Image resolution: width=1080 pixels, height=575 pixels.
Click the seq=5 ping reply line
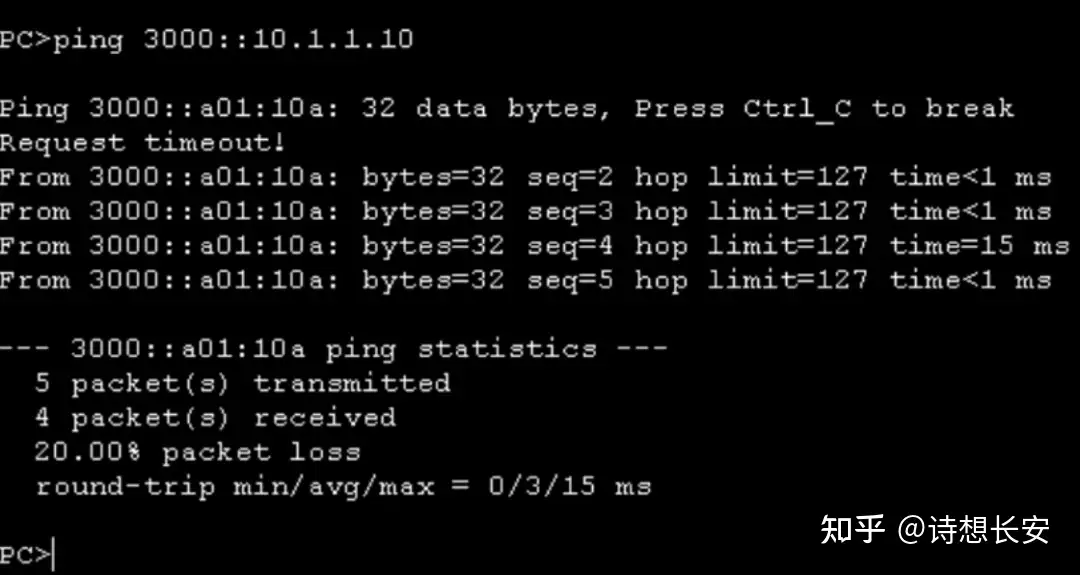point(525,280)
